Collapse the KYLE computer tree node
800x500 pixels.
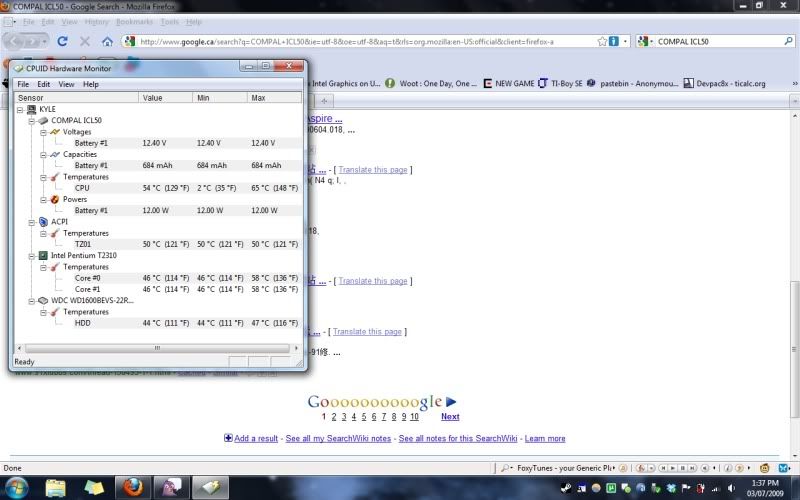point(20,109)
